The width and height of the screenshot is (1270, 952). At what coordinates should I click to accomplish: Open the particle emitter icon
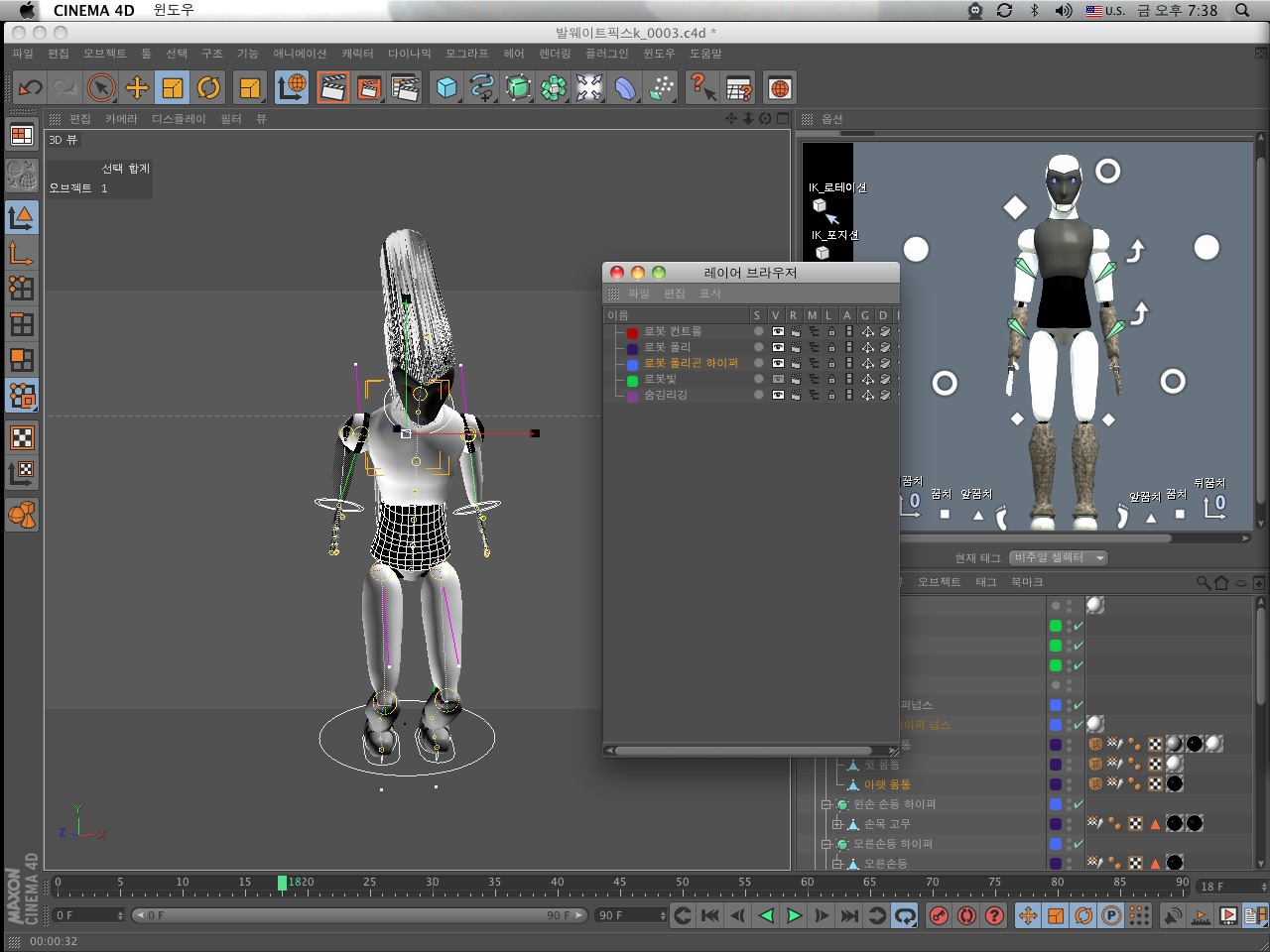(661, 87)
